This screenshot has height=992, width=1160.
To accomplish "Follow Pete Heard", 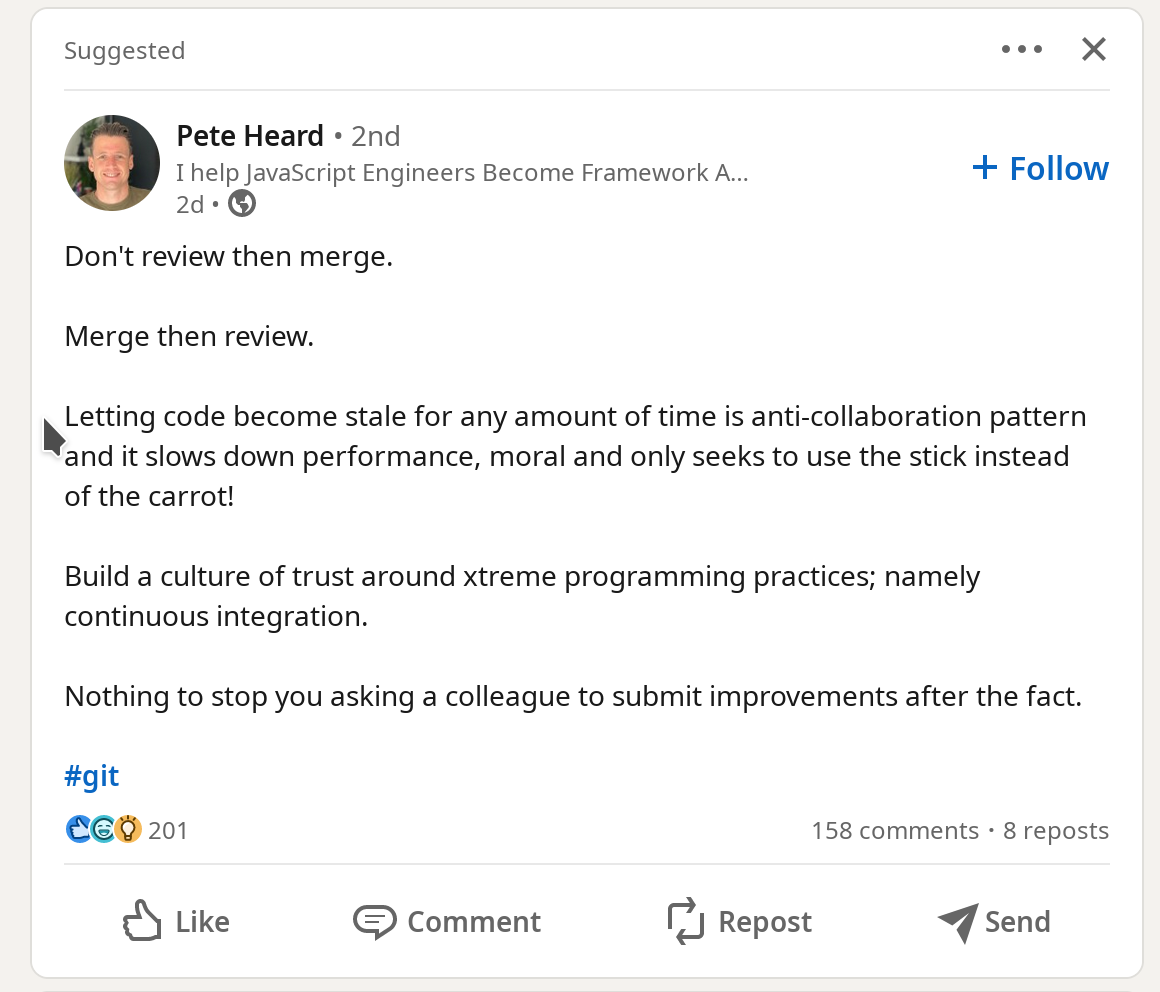I will (x=1040, y=168).
